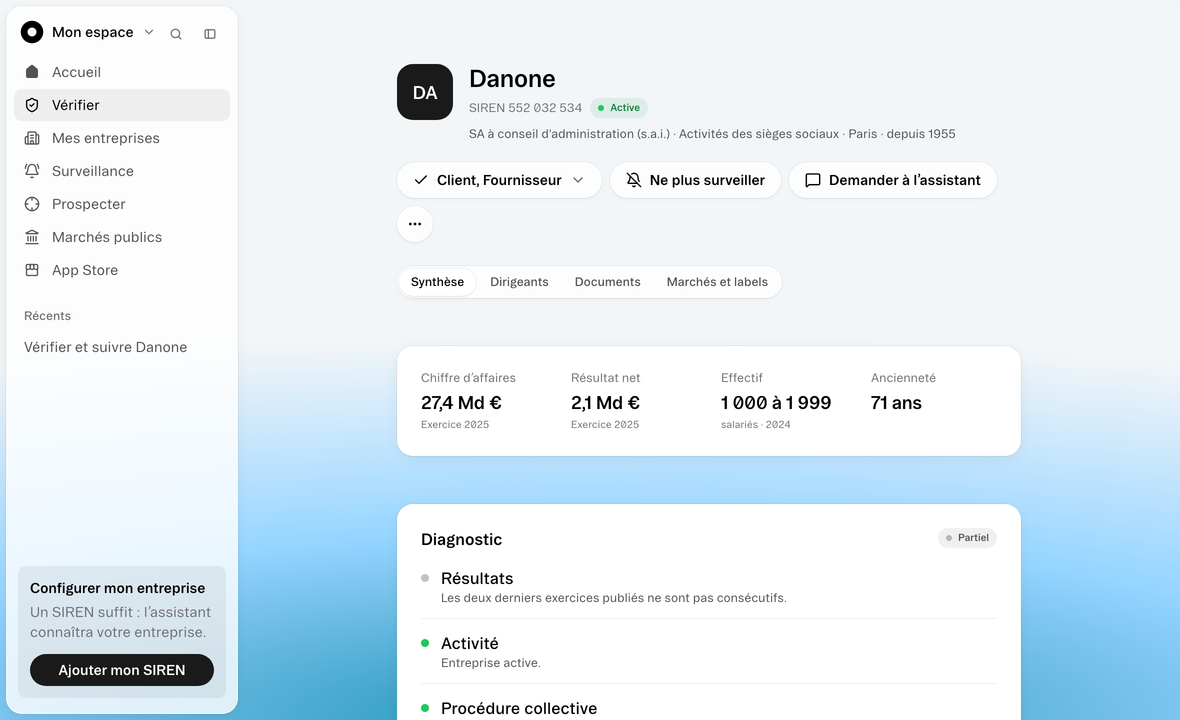
Task: Click the Configurer mon entreprise heading
Action: [117, 588]
